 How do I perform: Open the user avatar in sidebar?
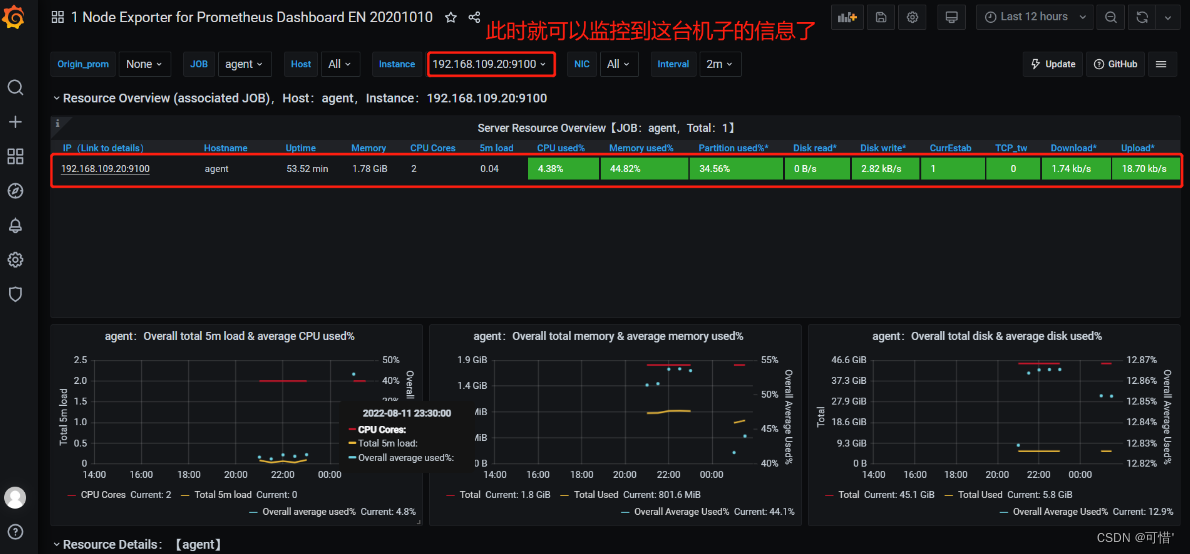15,498
